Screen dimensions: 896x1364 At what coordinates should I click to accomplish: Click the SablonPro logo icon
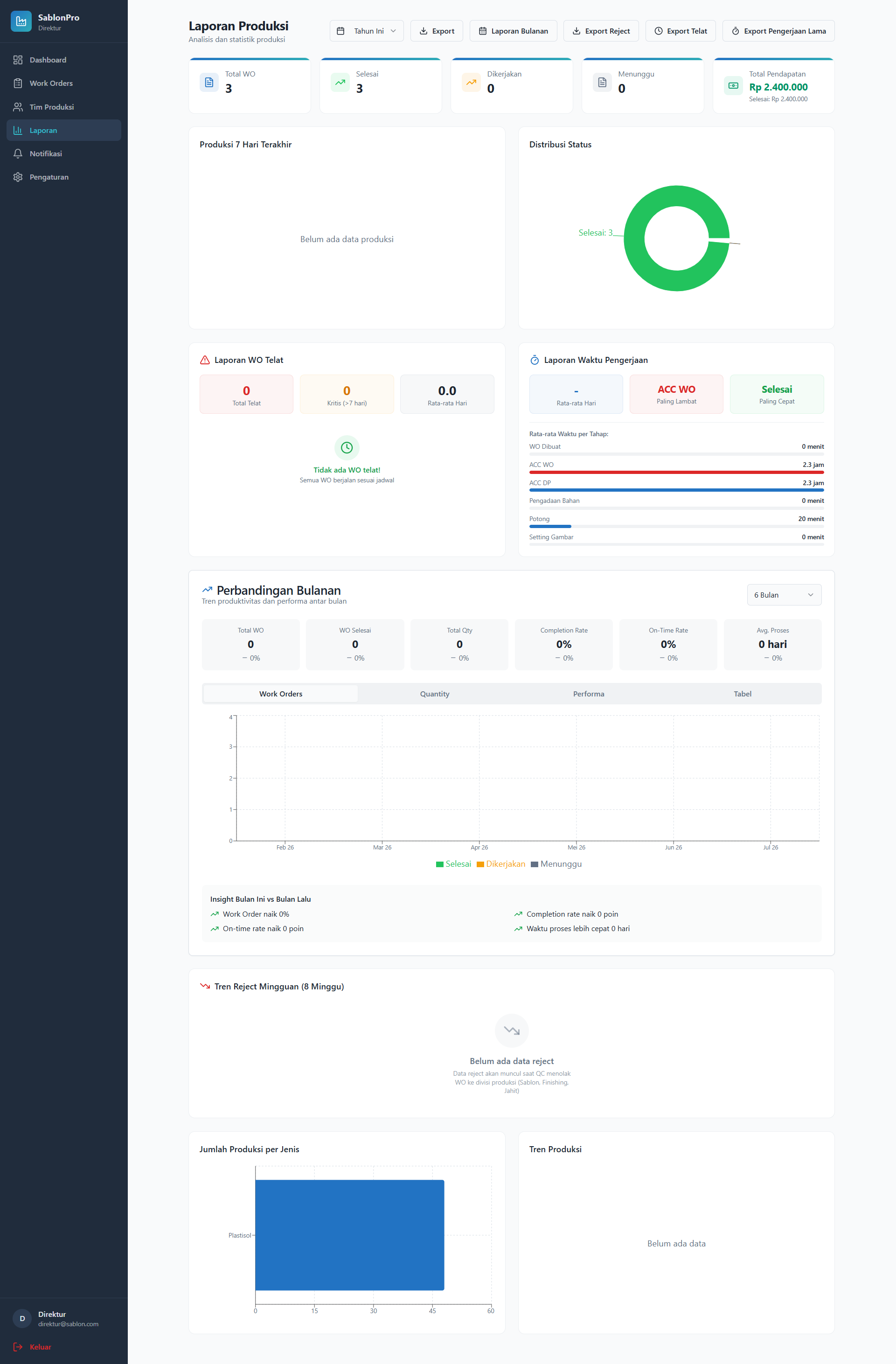(x=21, y=21)
